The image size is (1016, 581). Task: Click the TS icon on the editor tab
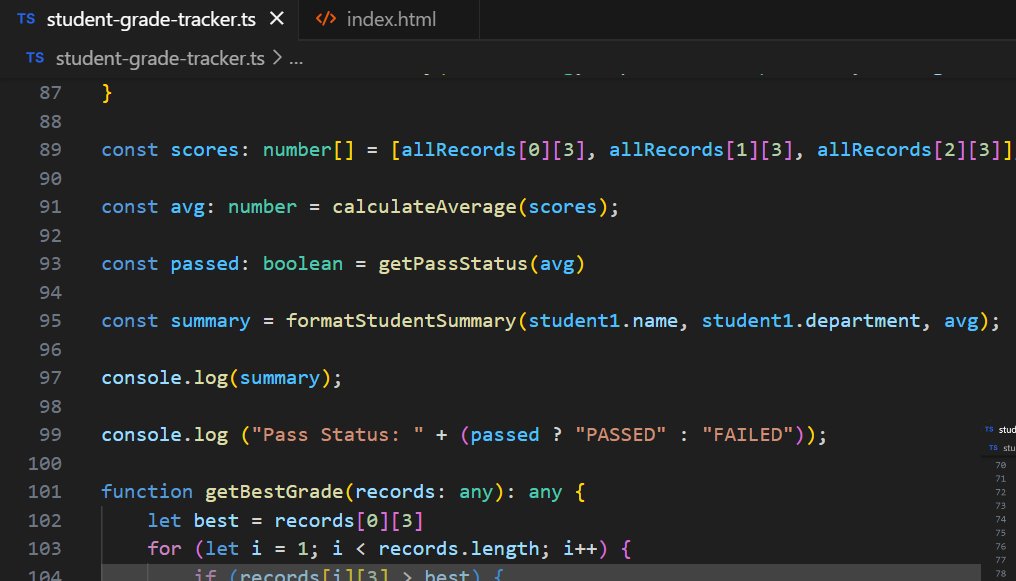click(x=27, y=19)
